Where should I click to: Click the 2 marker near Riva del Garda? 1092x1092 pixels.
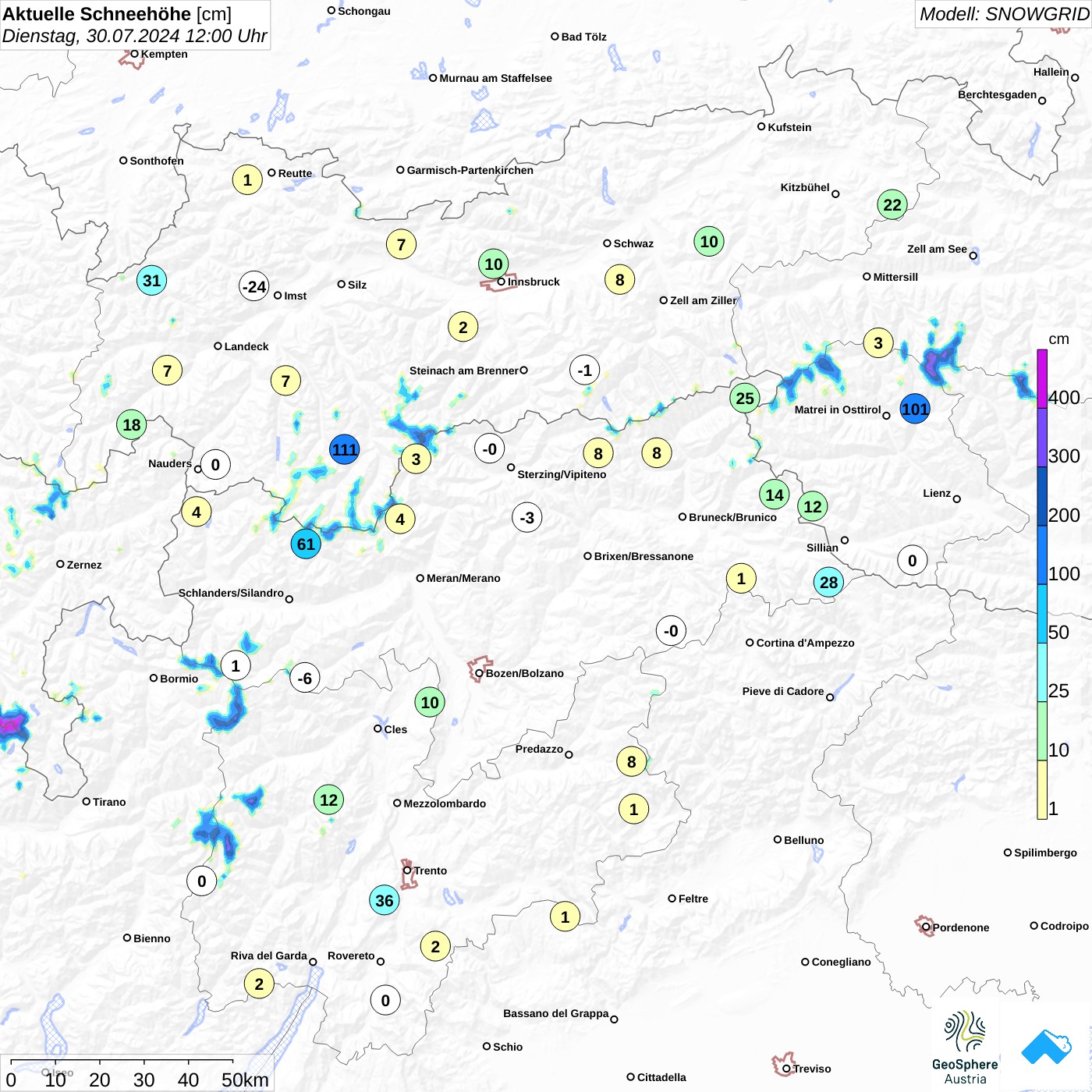pos(259,984)
